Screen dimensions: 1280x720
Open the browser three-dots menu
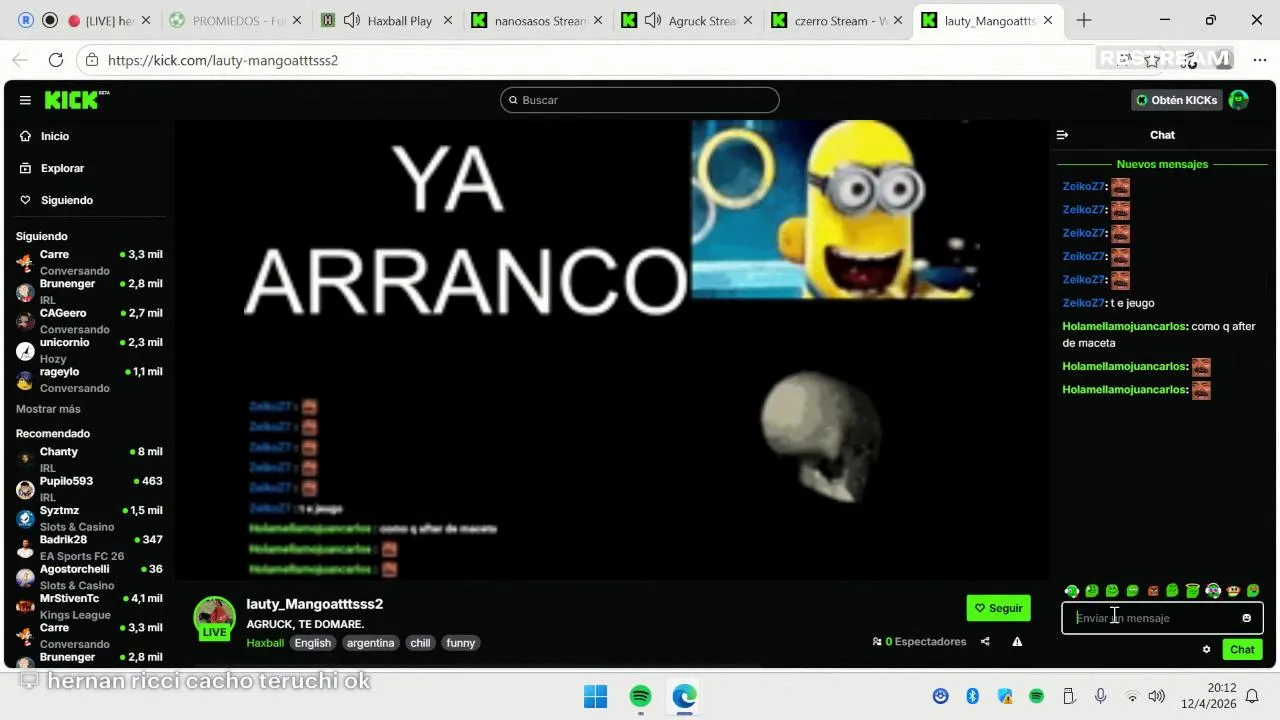click(1259, 60)
